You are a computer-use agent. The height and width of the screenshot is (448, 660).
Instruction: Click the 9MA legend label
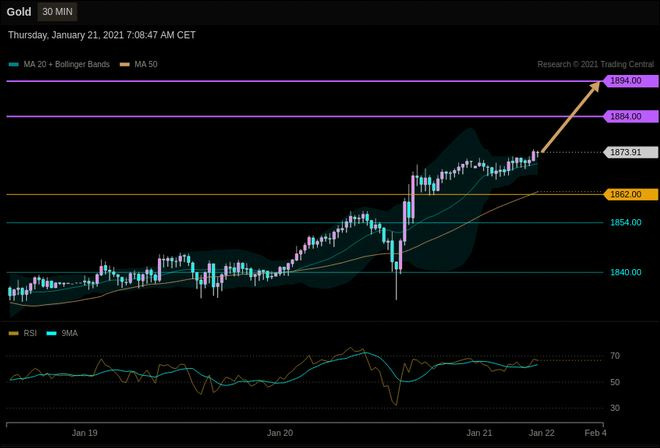[69, 333]
